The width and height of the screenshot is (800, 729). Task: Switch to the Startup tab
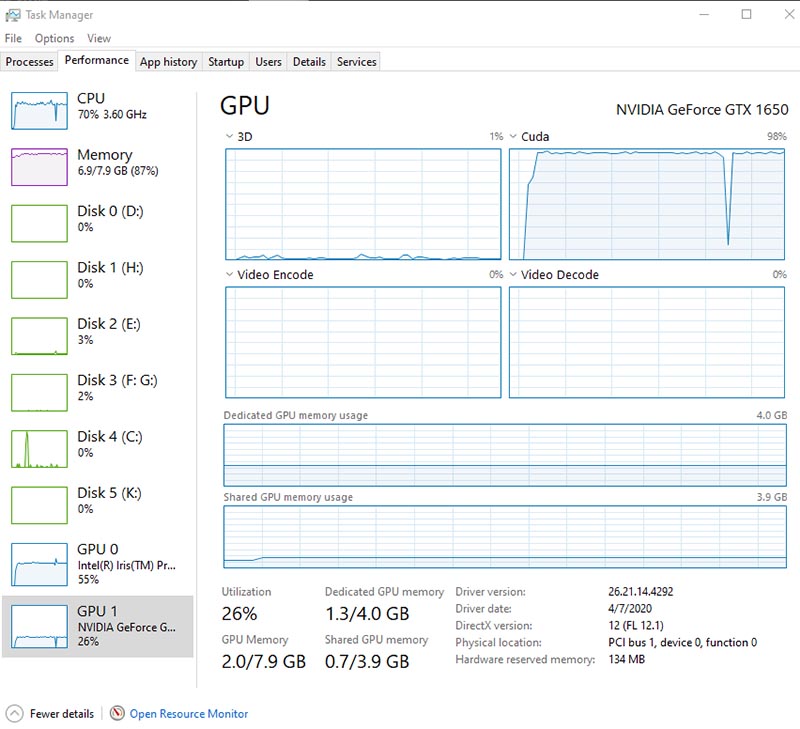[x=226, y=62]
